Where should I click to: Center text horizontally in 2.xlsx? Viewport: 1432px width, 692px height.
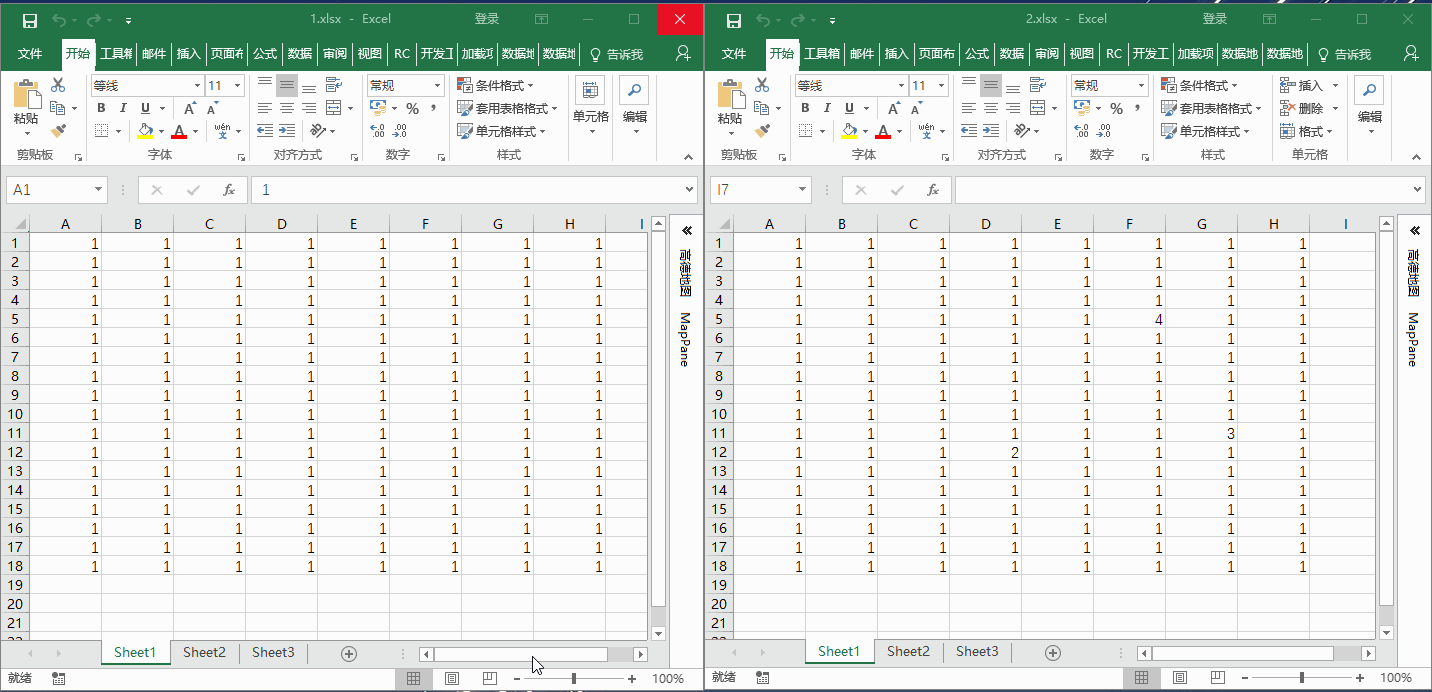(x=991, y=108)
